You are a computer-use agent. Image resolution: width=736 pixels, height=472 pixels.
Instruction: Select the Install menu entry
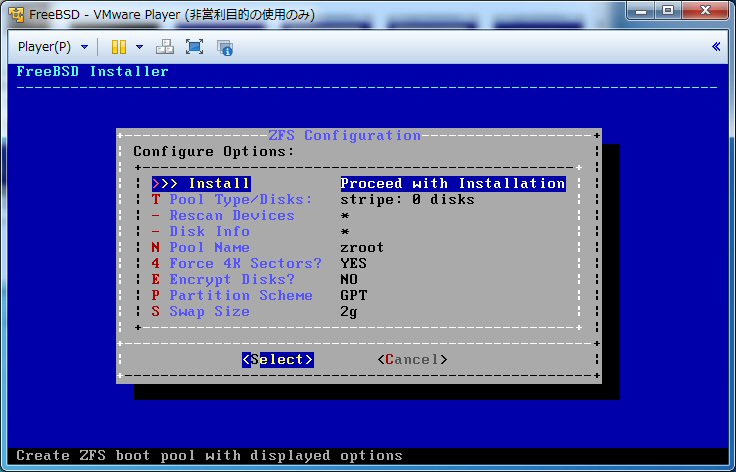tap(201, 183)
